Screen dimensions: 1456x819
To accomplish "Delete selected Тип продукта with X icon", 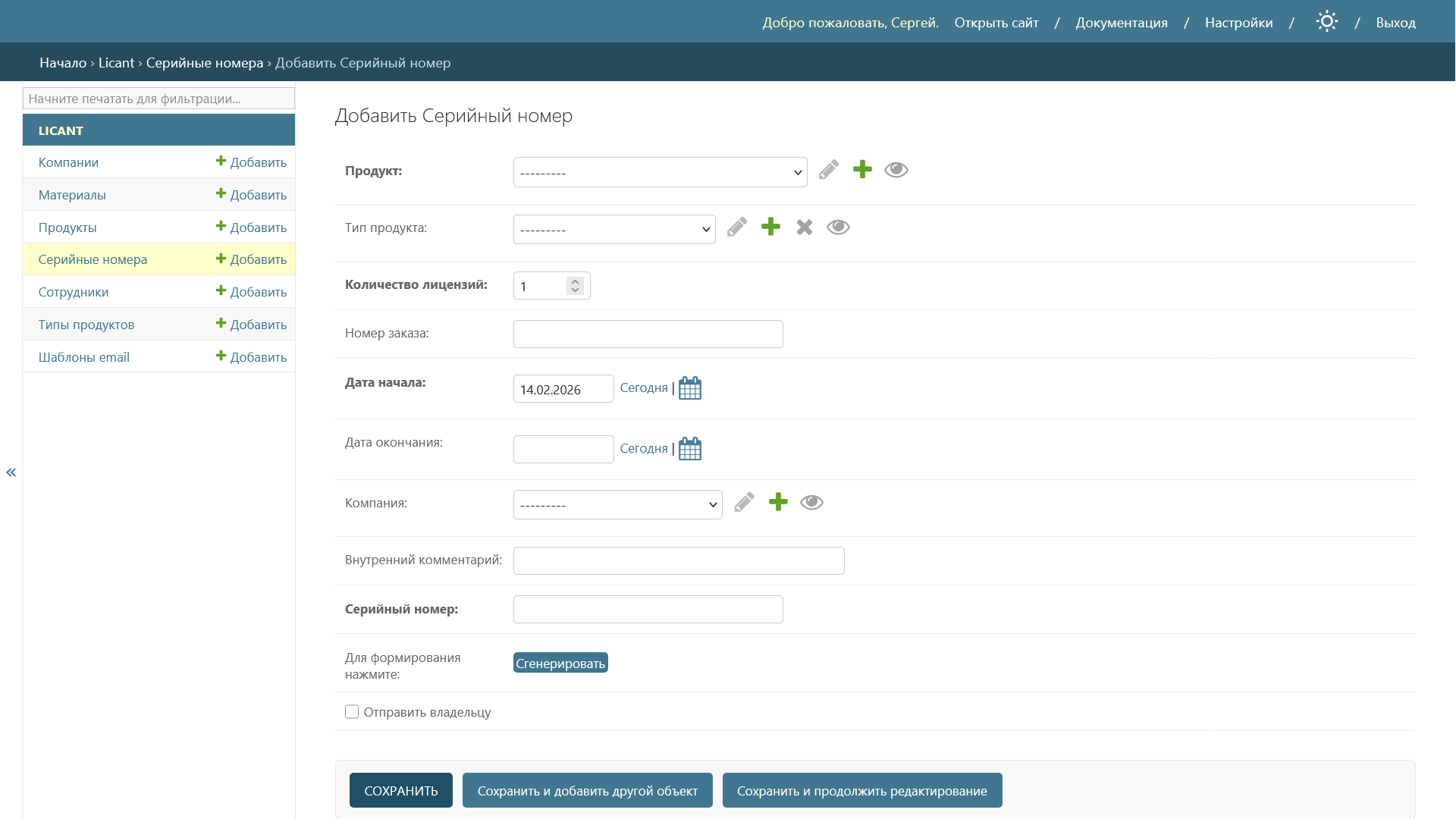I will (805, 227).
